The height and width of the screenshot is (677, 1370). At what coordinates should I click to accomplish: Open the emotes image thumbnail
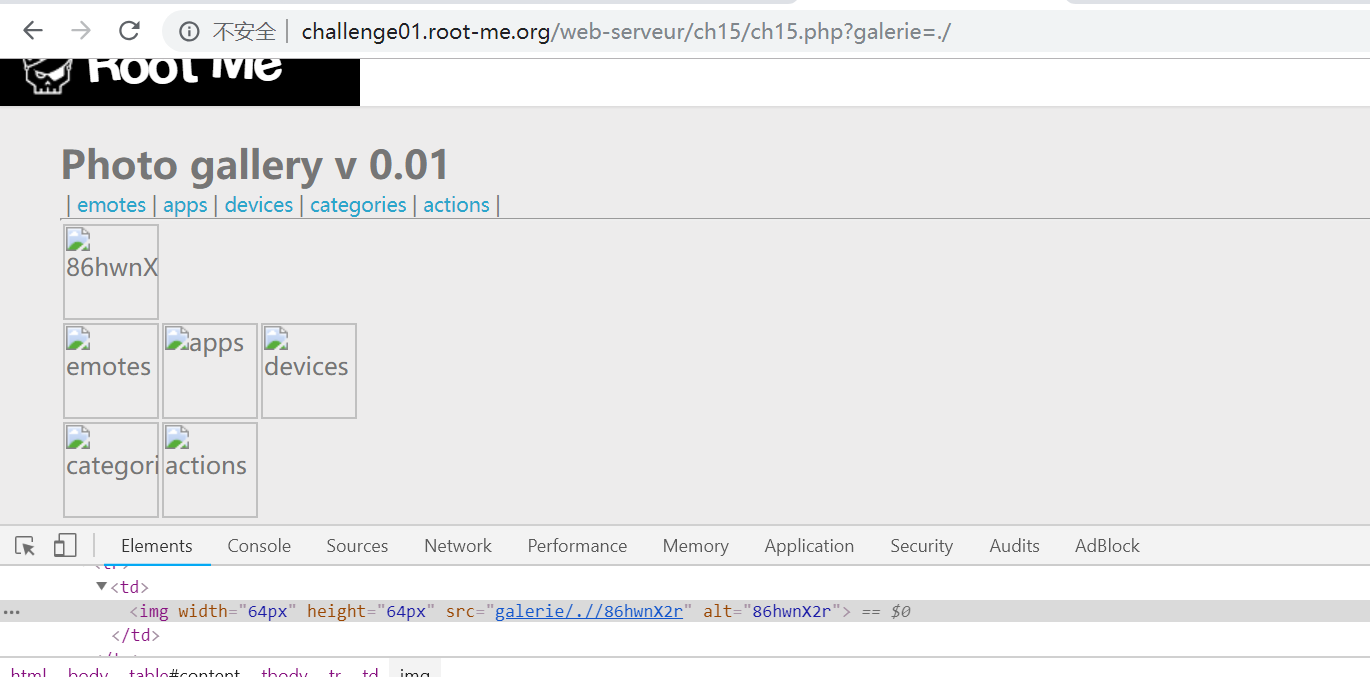click(111, 370)
